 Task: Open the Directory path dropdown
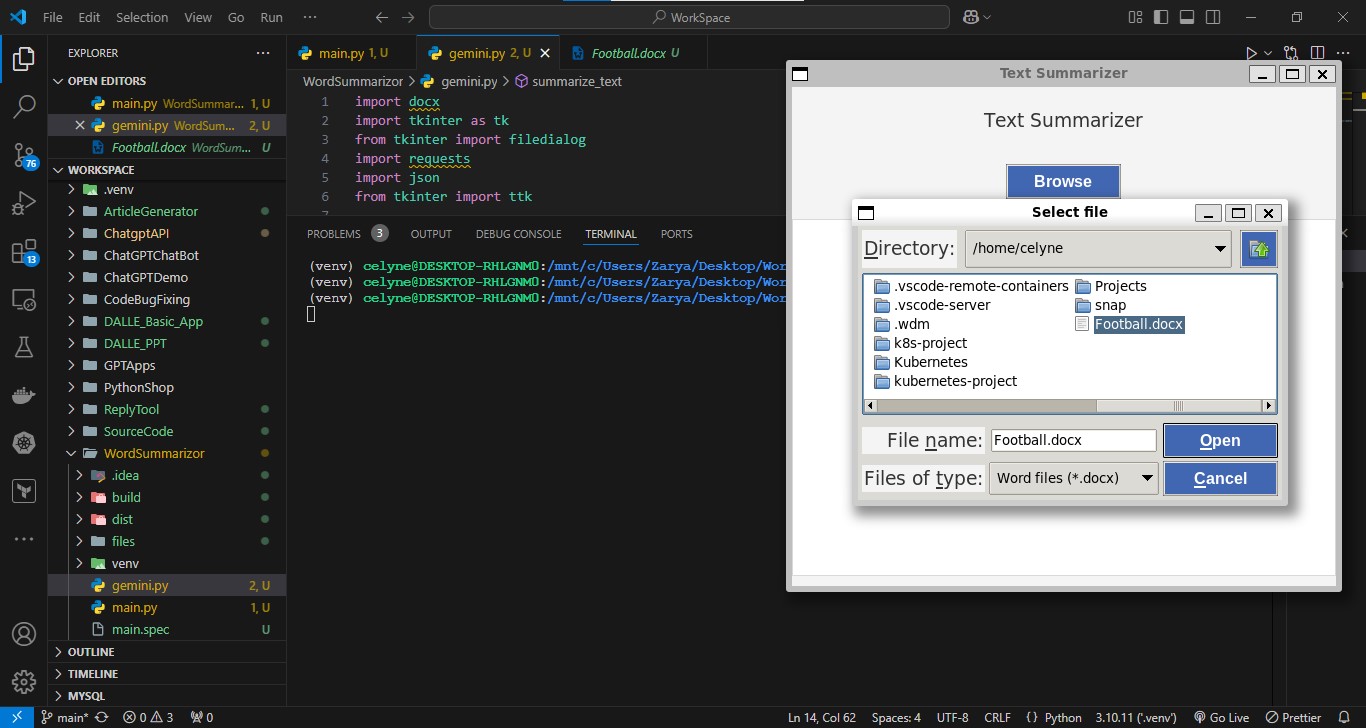[1220, 249]
